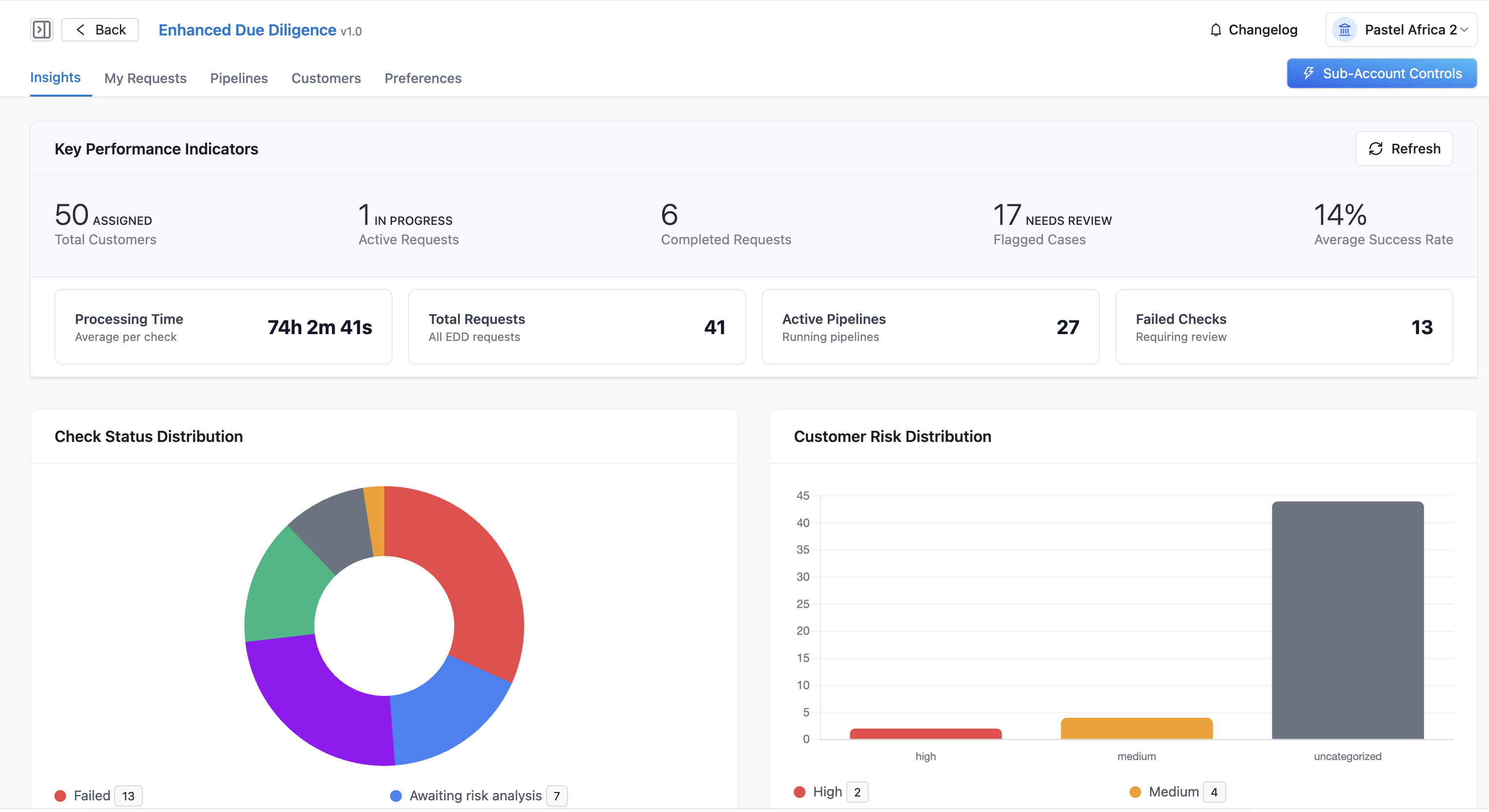
Task: Click the Enhanced Due Diligence title link
Action: tap(247, 30)
